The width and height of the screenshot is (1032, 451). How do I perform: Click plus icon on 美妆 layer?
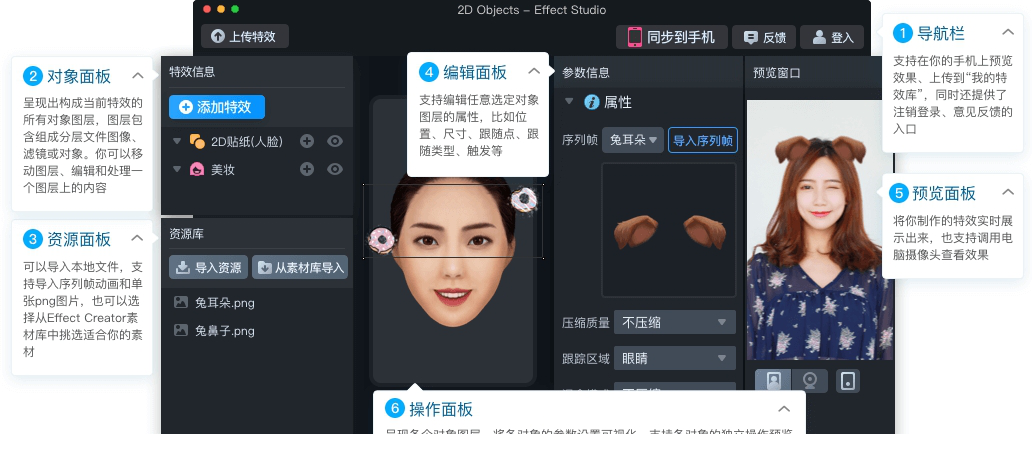click(x=307, y=170)
